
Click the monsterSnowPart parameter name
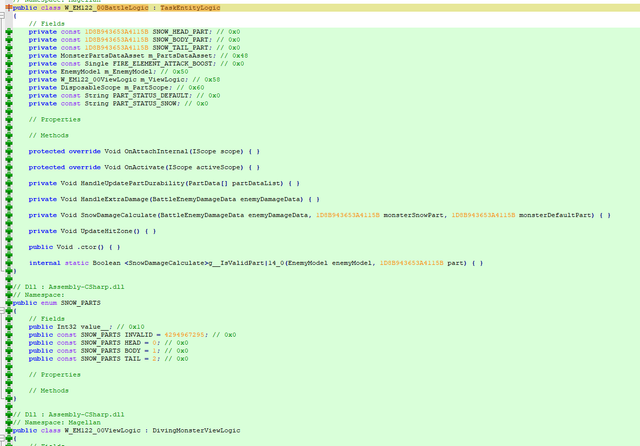413,215
